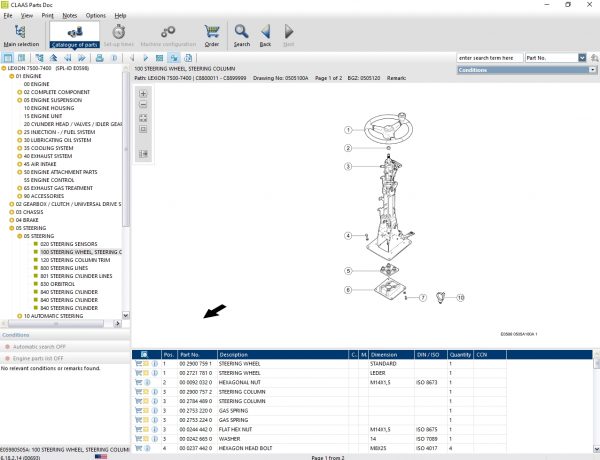
Task: Click the print icon in the small toolbar
Action: 99,60
